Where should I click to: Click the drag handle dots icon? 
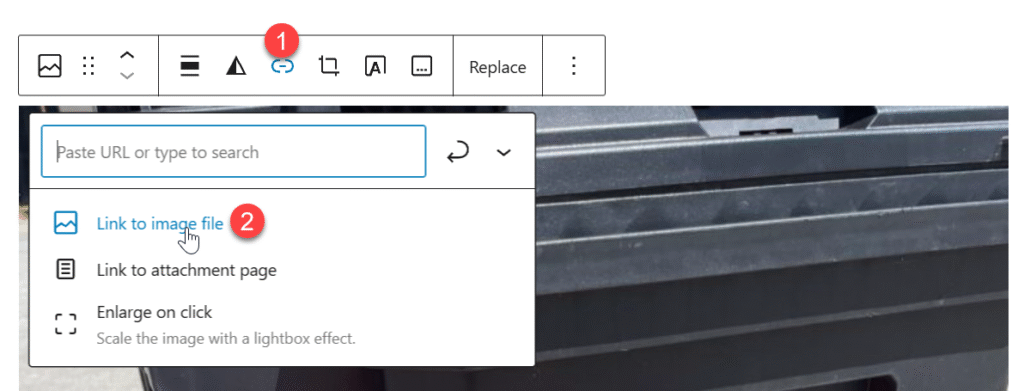point(89,66)
